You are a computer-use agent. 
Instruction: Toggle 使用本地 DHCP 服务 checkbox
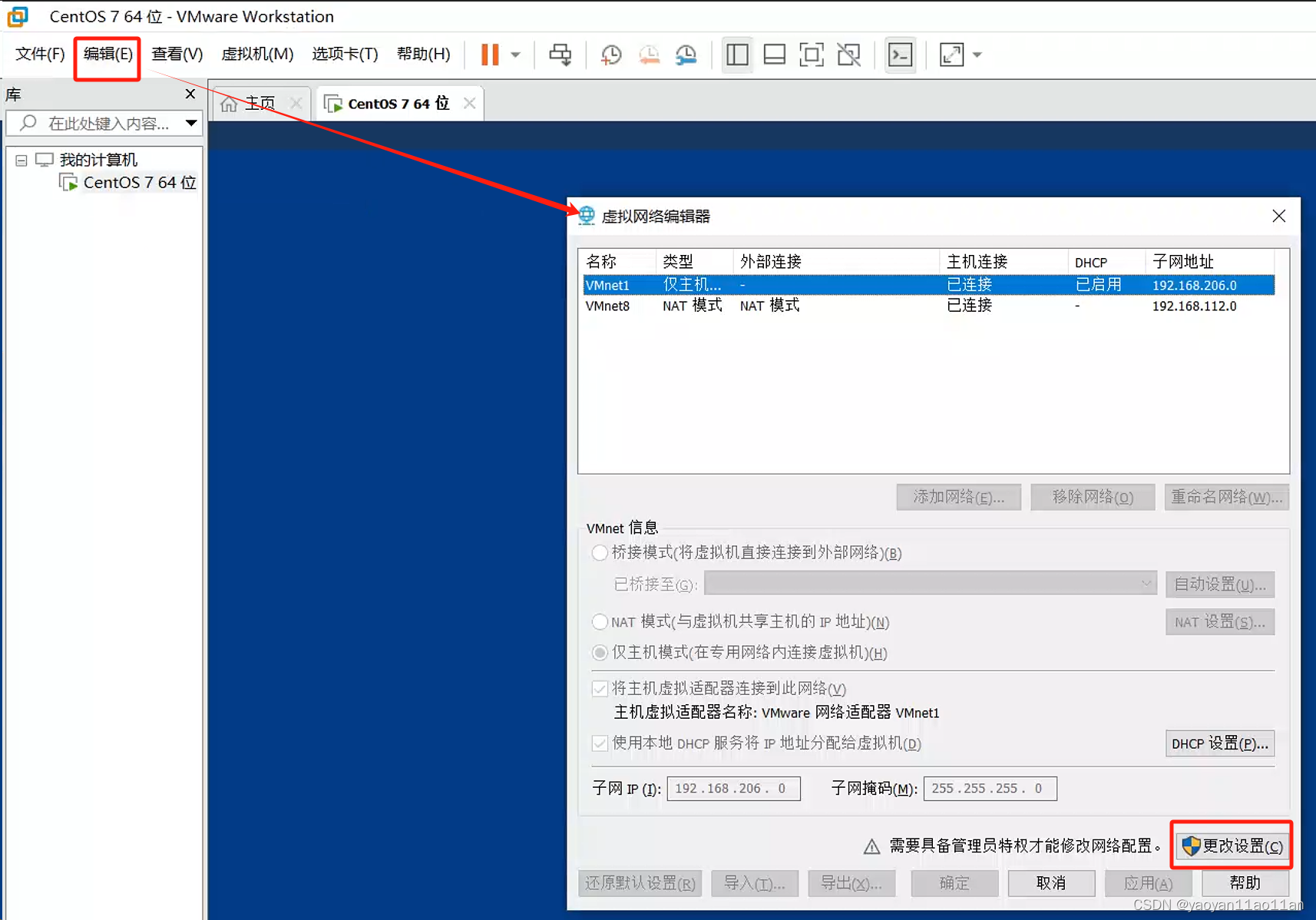coord(600,743)
